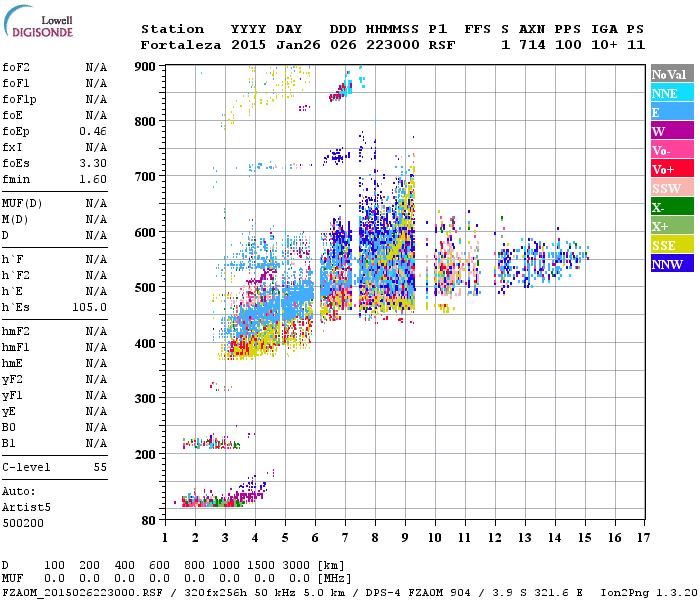
Task: Click the 500200 code under Artist5
Action: [23, 523]
